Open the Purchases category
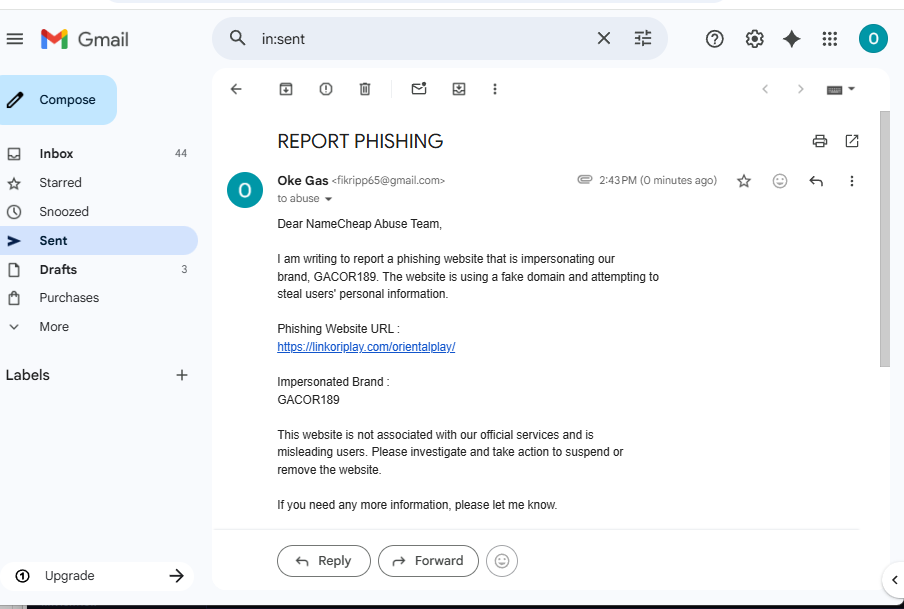This screenshot has height=609, width=904. [x=98, y=298]
